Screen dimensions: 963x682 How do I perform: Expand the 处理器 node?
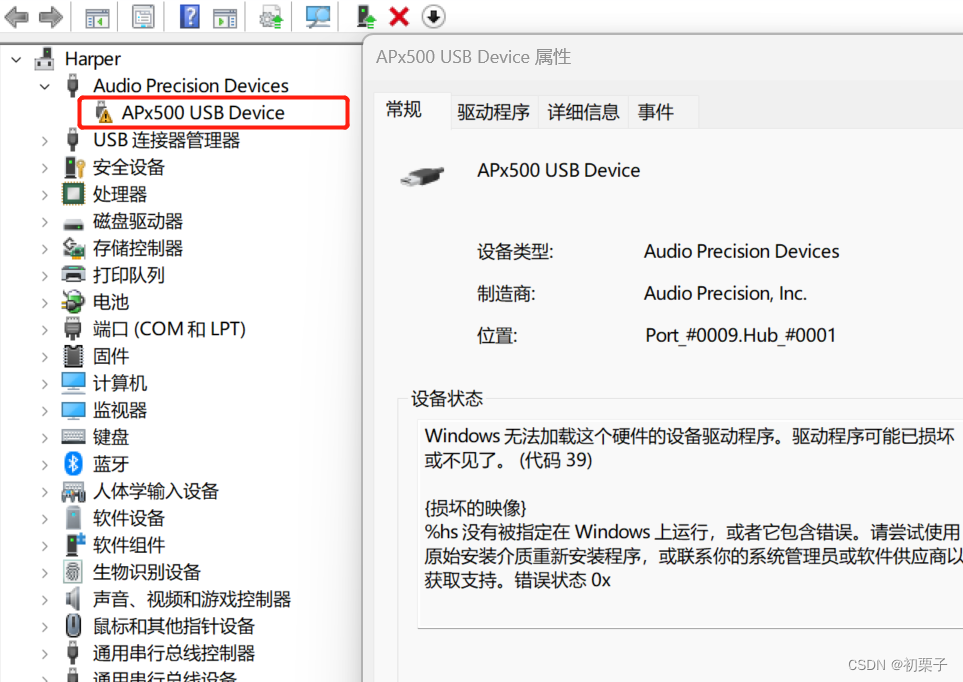[x=45, y=195]
